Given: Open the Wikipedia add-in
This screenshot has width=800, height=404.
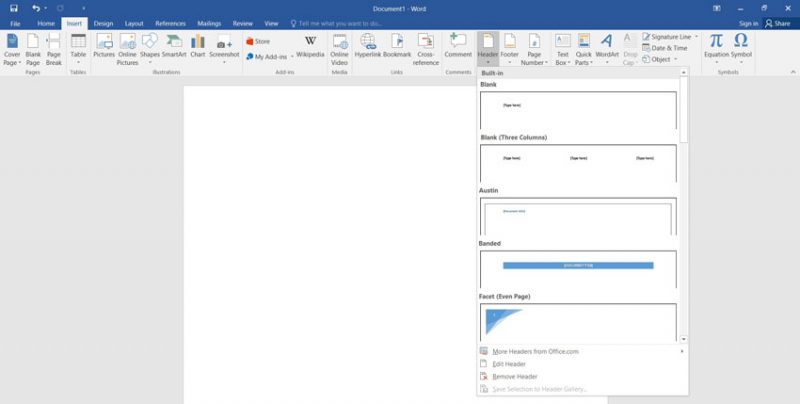Looking at the screenshot, I should [x=310, y=47].
